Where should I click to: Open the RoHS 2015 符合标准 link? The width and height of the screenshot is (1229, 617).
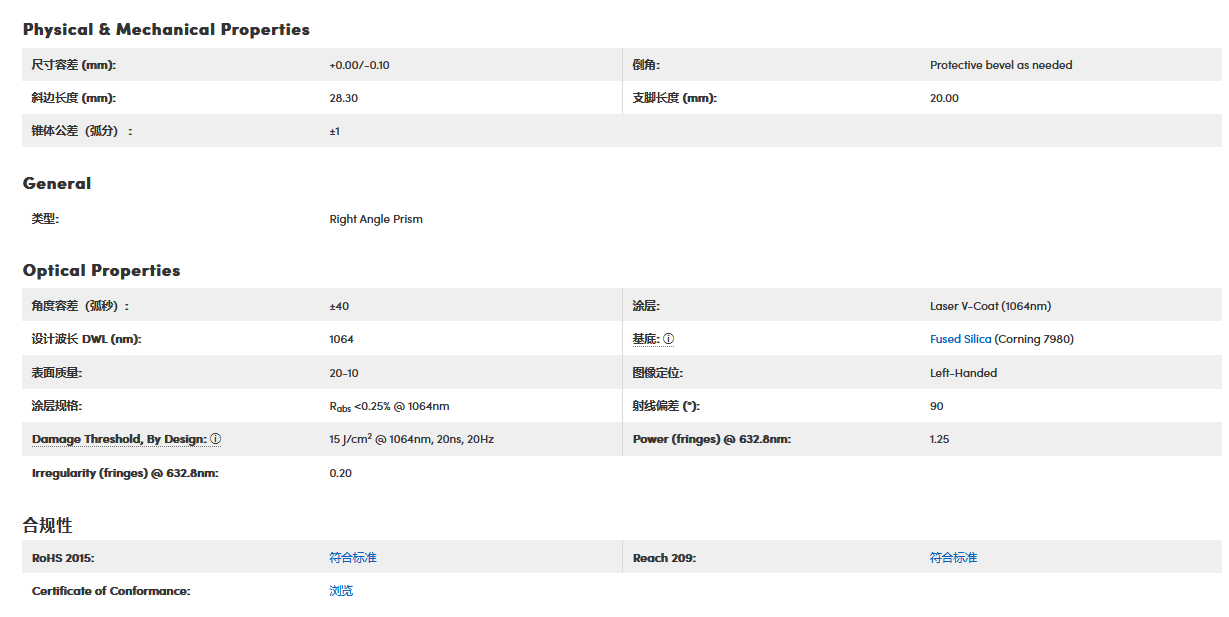click(352, 557)
